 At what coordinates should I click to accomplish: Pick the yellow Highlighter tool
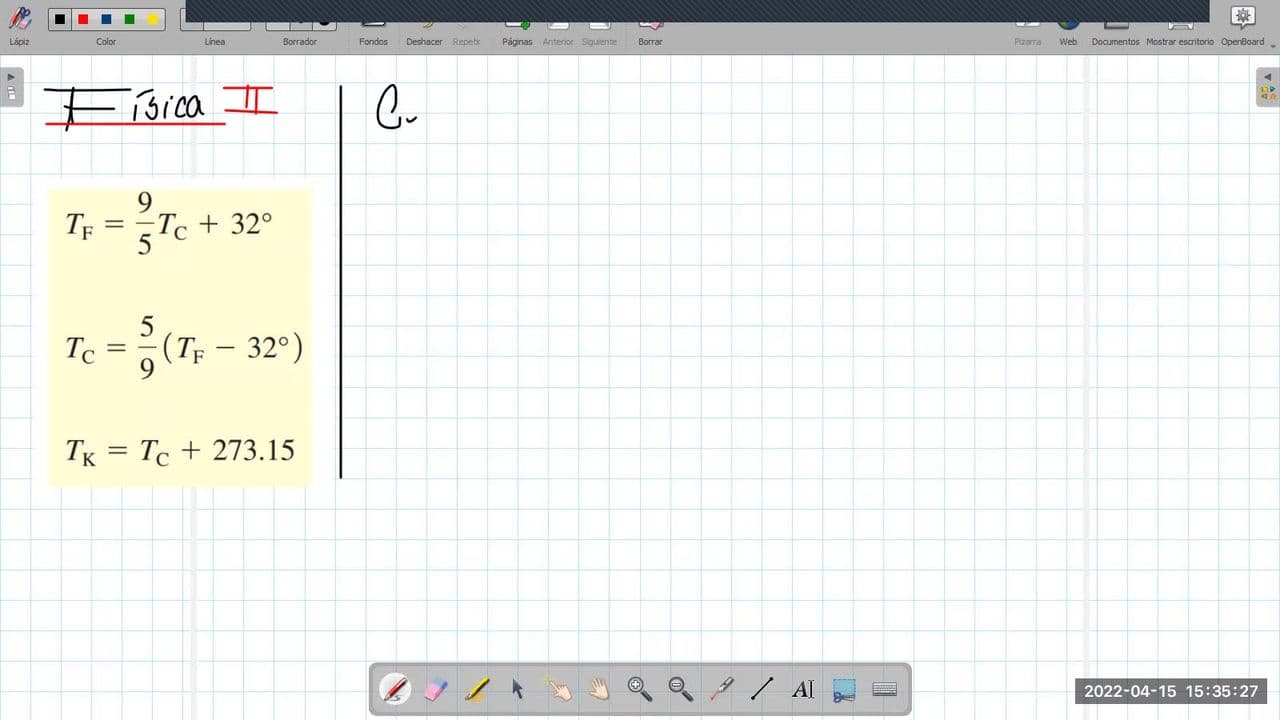click(477, 689)
